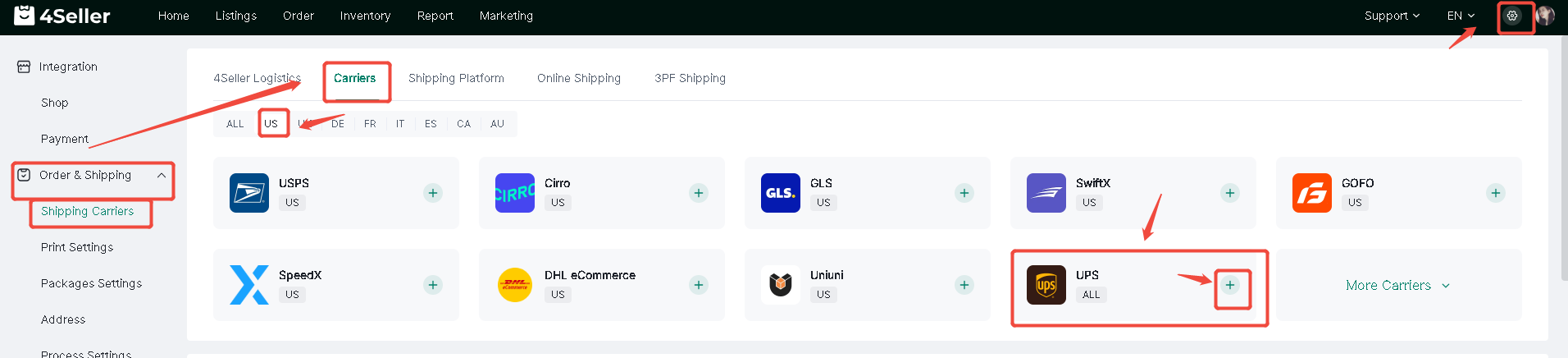The image size is (1568, 358).
Task: Add GOFO carrier using plus icon
Action: coord(1496,193)
